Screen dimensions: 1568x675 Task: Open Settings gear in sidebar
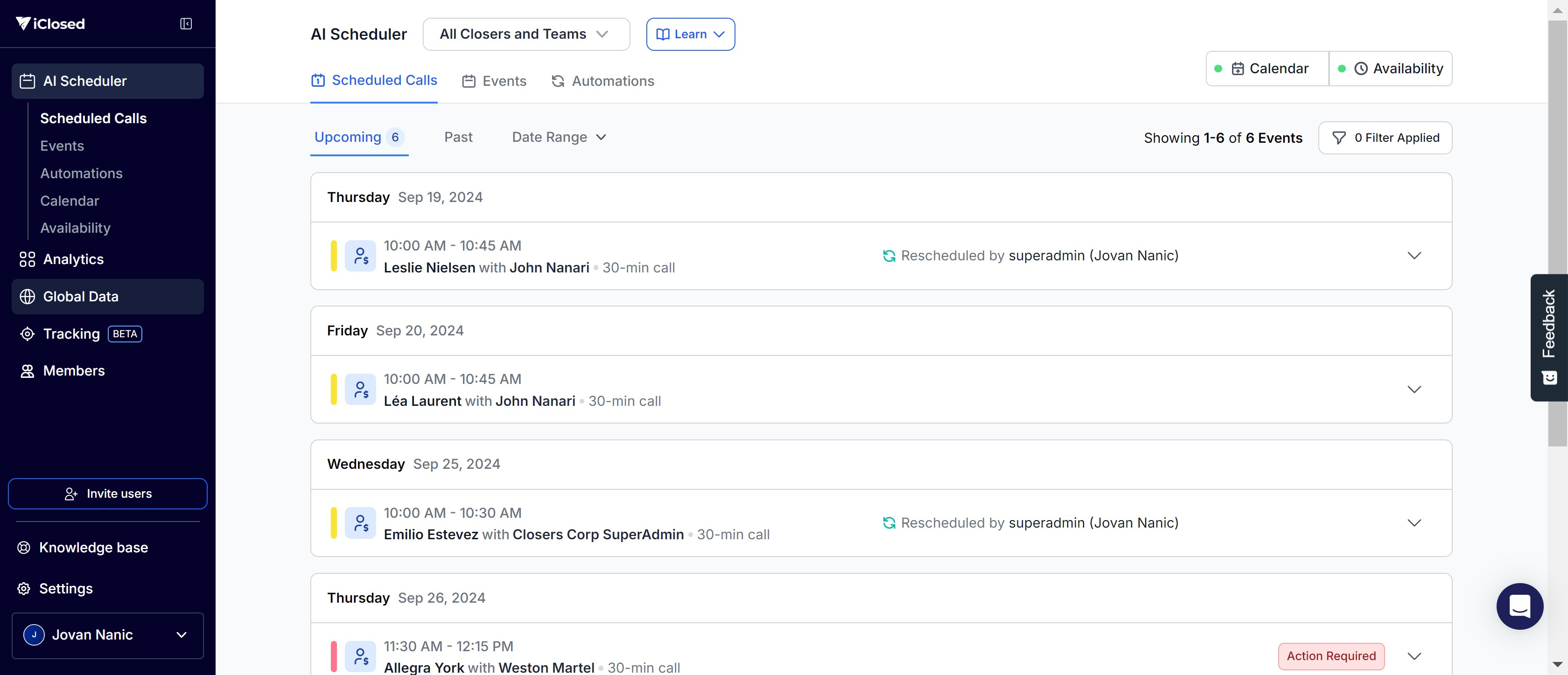click(x=24, y=589)
